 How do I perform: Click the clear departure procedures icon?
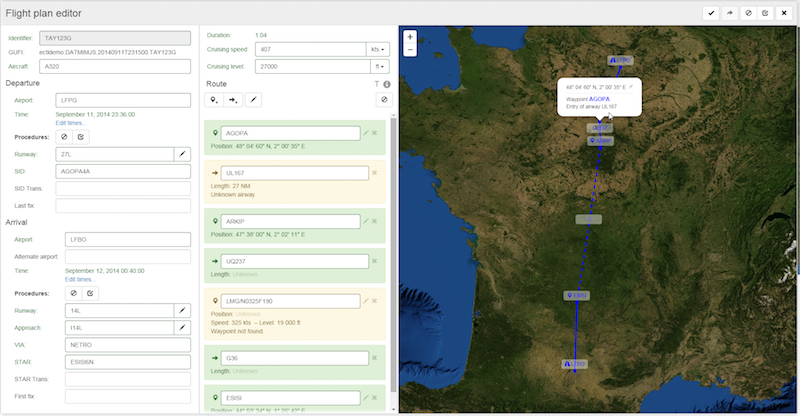click(x=64, y=137)
